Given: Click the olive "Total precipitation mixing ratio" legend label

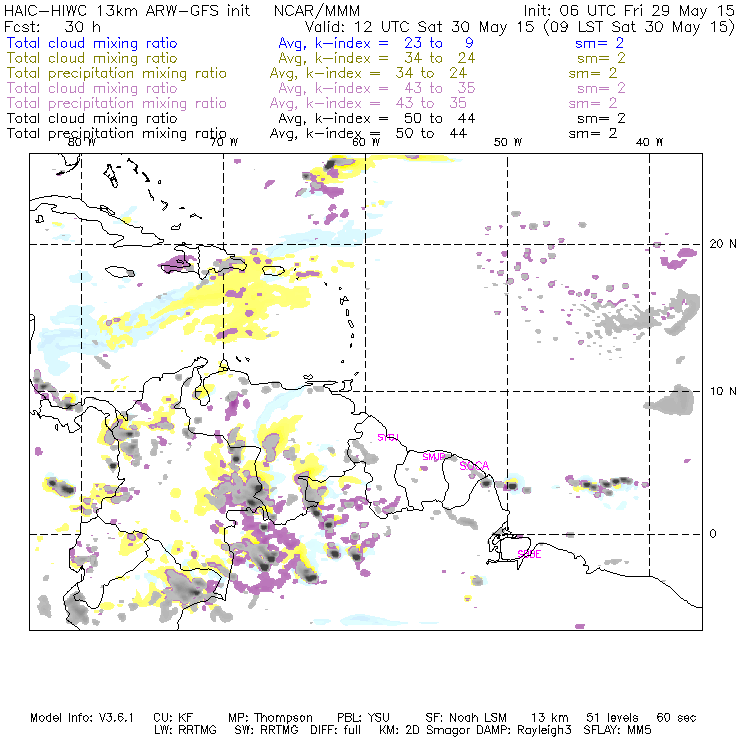Looking at the screenshot, I should (x=117, y=73).
